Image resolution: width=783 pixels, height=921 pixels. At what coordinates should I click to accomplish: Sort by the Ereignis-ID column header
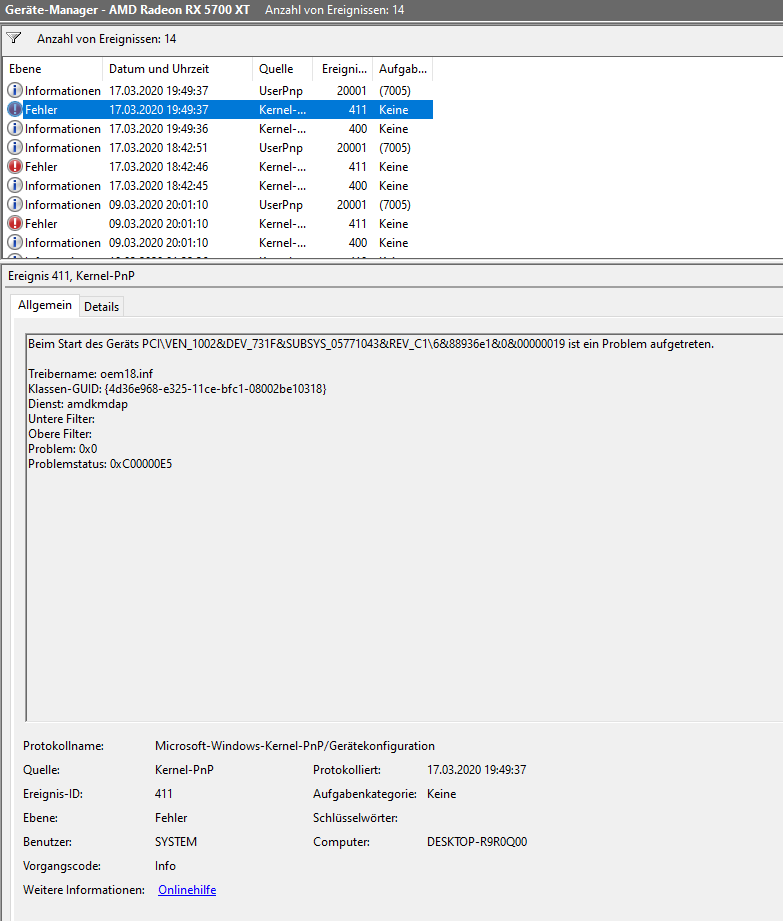[343, 69]
